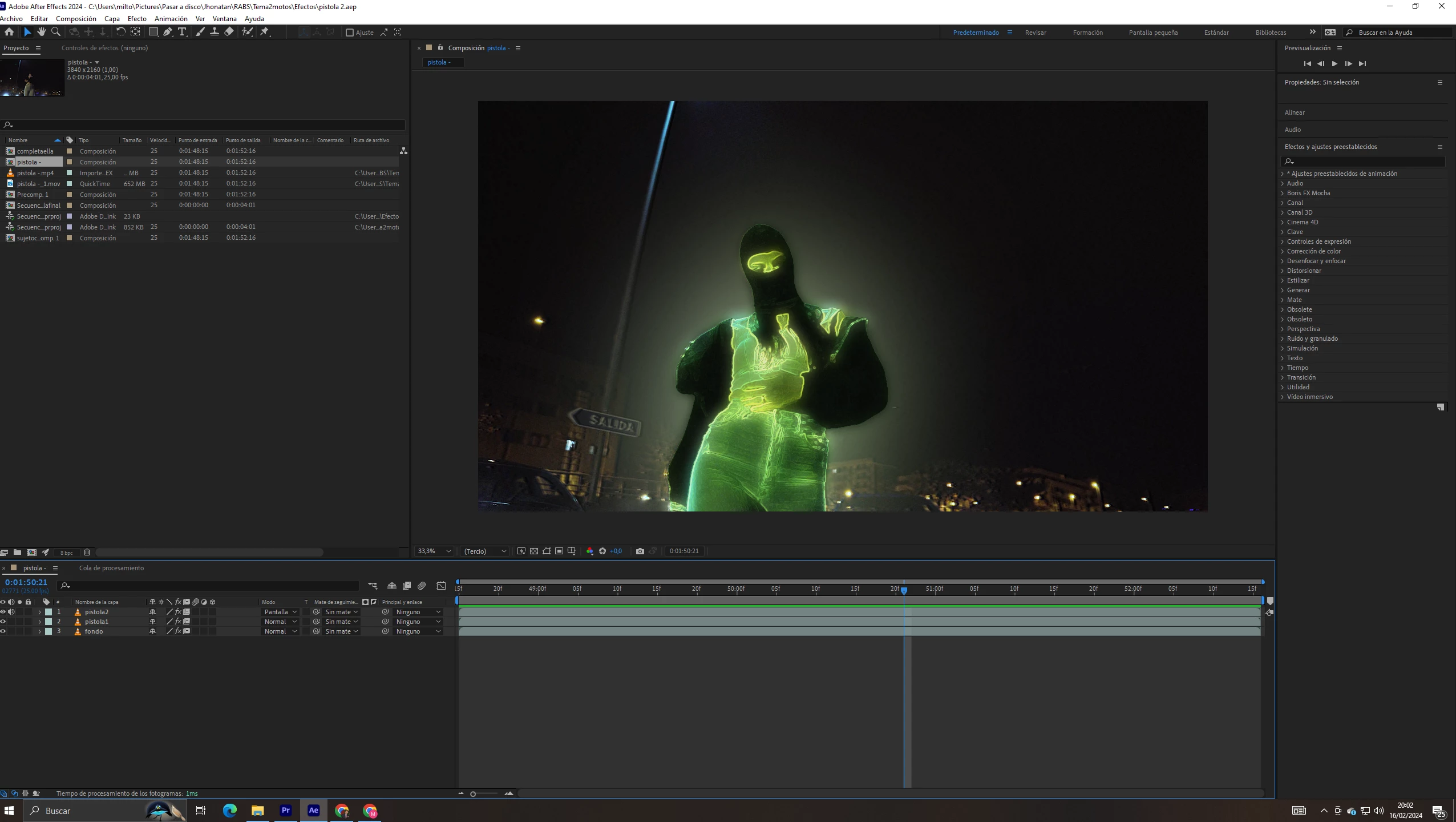The height and width of the screenshot is (822, 1456).
Task: Expand the Corrección de color effects category
Action: pyautogui.click(x=1313, y=251)
